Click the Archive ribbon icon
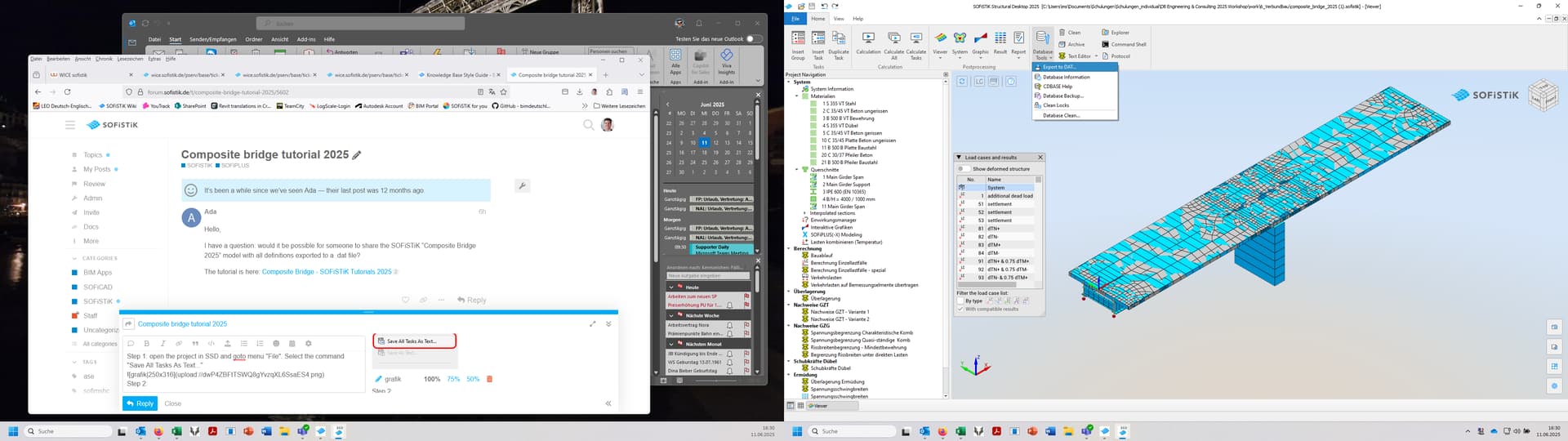Image resolution: width=1568 pixels, height=441 pixels. [x=1071, y=44]
